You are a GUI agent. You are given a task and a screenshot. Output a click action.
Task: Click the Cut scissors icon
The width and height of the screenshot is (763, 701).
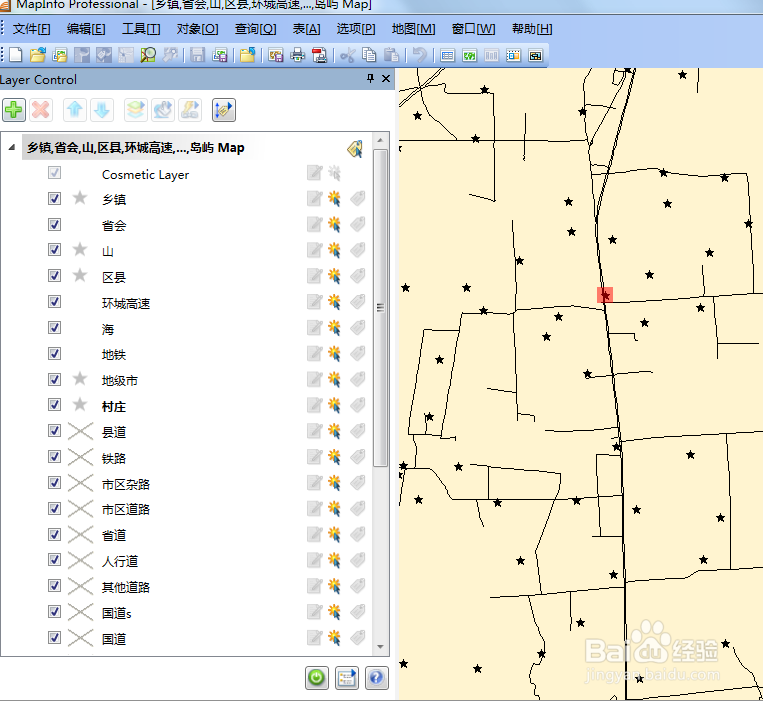(347, 55)
